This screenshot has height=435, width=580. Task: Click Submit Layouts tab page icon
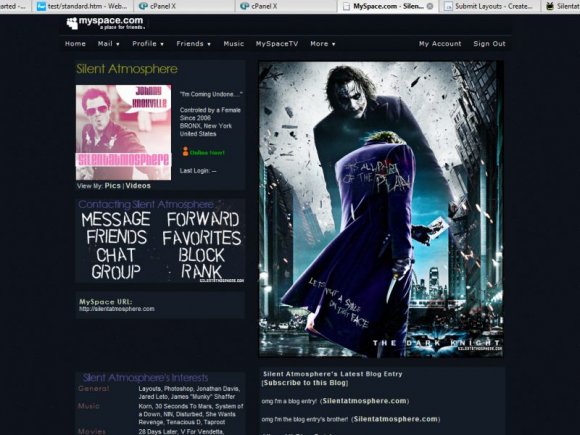[x=448, y=6]
